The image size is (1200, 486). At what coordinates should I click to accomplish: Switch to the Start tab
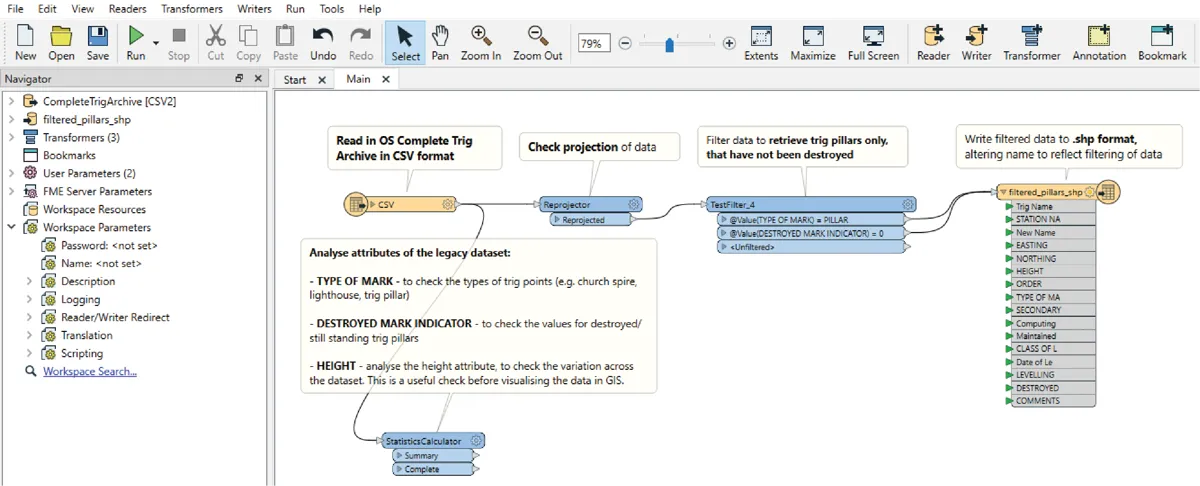(295, 79)
